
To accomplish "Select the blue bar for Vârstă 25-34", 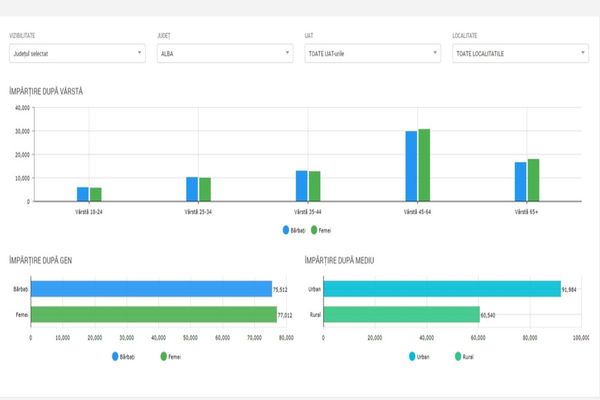I will point(192,189).
